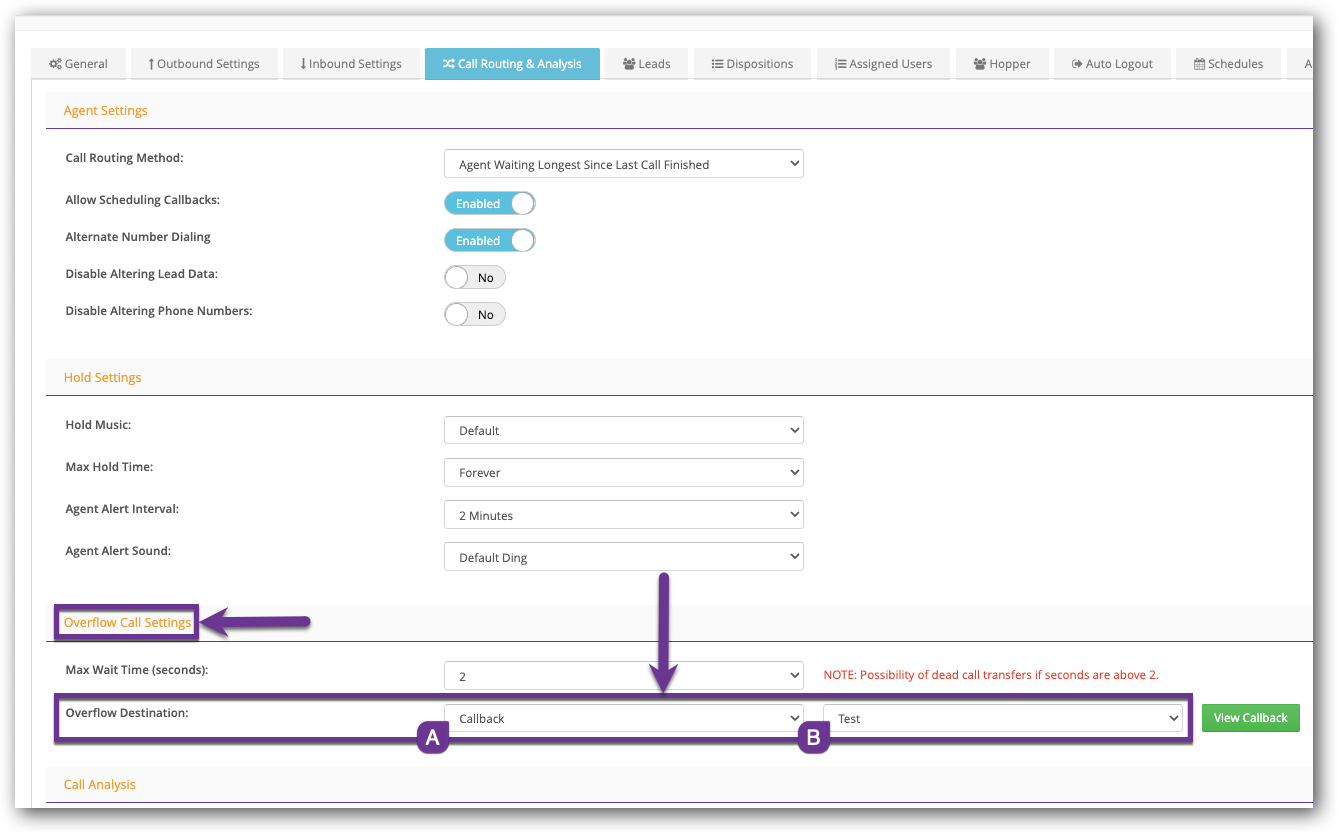Open the Call Routing Method dropdown
This screenshot has width=1338, height=833.
click(623, 163)
